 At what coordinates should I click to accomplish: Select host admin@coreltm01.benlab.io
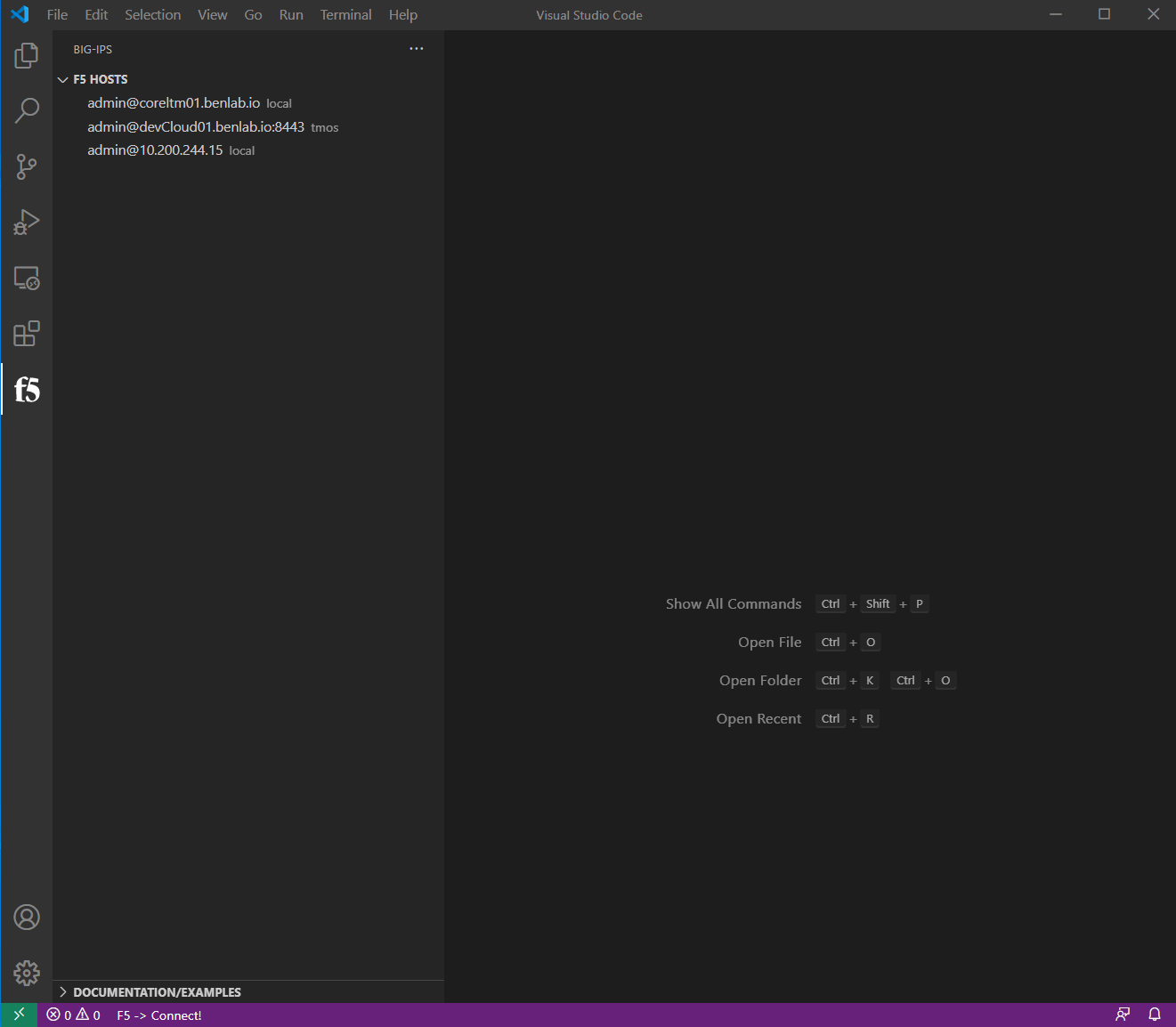(248, 103)
